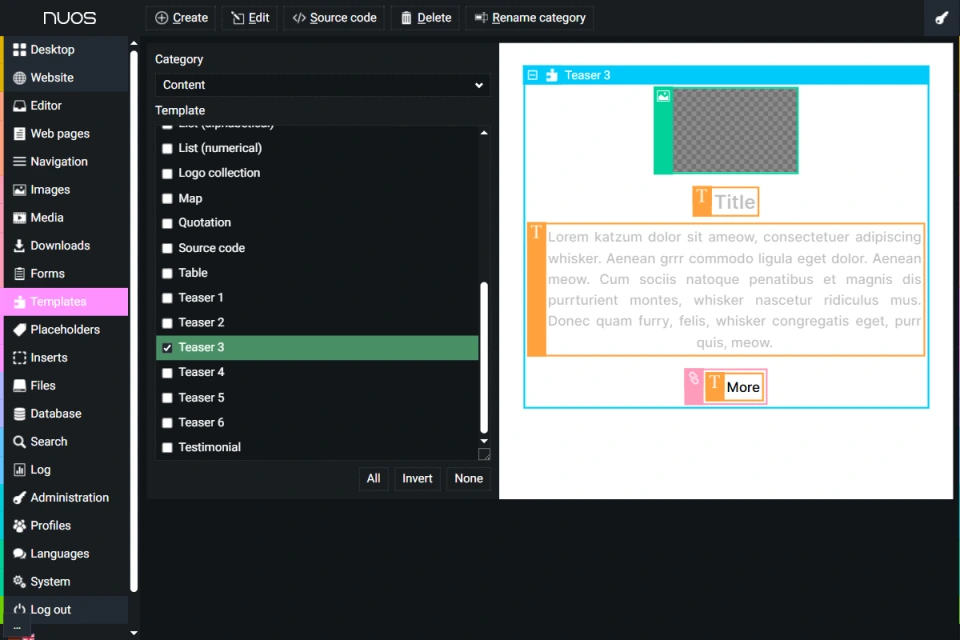Click the image placeholder icon in Teaser 3 preview
The width and height of the screenshot is (960, 640).
pos(662,97)
